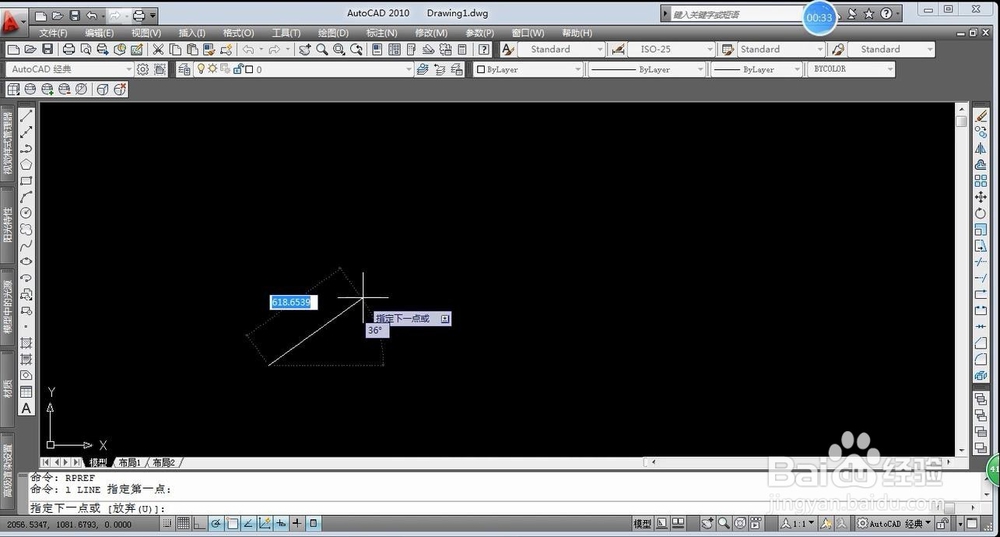Select the Table tool
This screenshot has width=1000, height=537.
(x=26, y=392)
